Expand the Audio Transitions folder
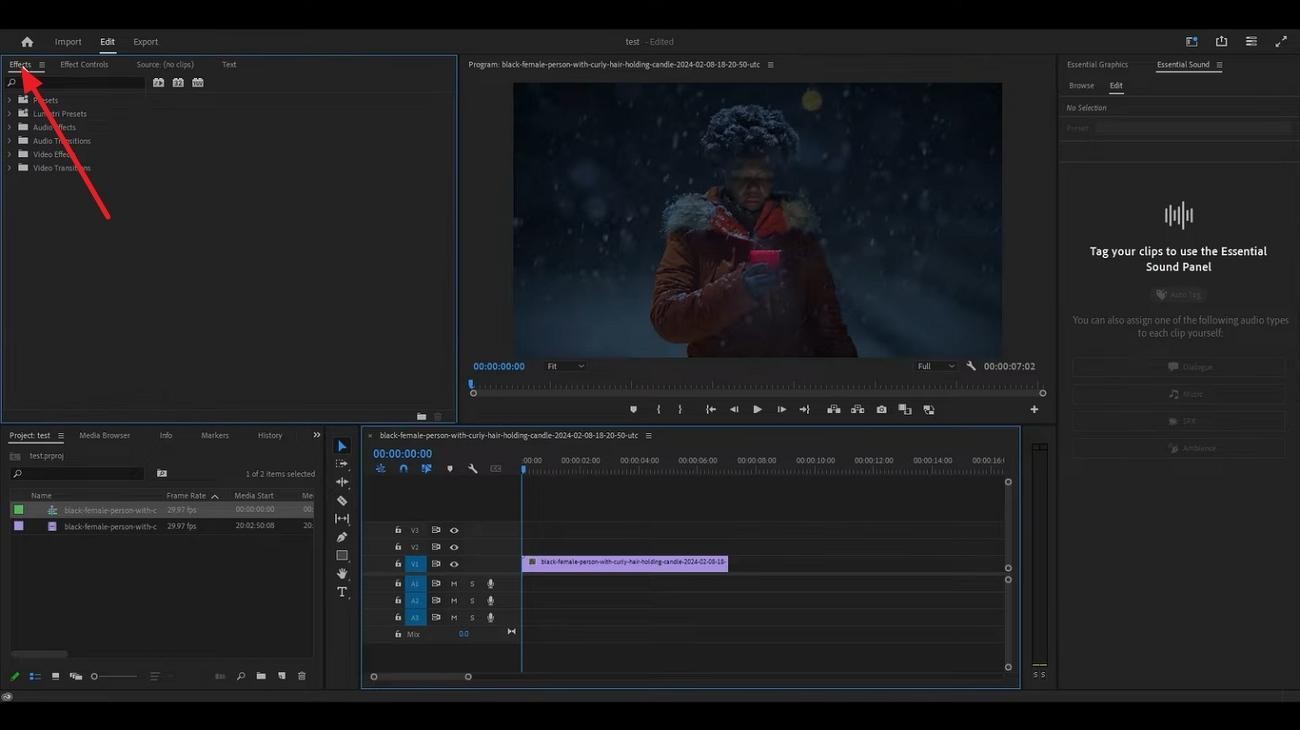The height and width of the screenshot is (730, 1300). coord(9,140)
